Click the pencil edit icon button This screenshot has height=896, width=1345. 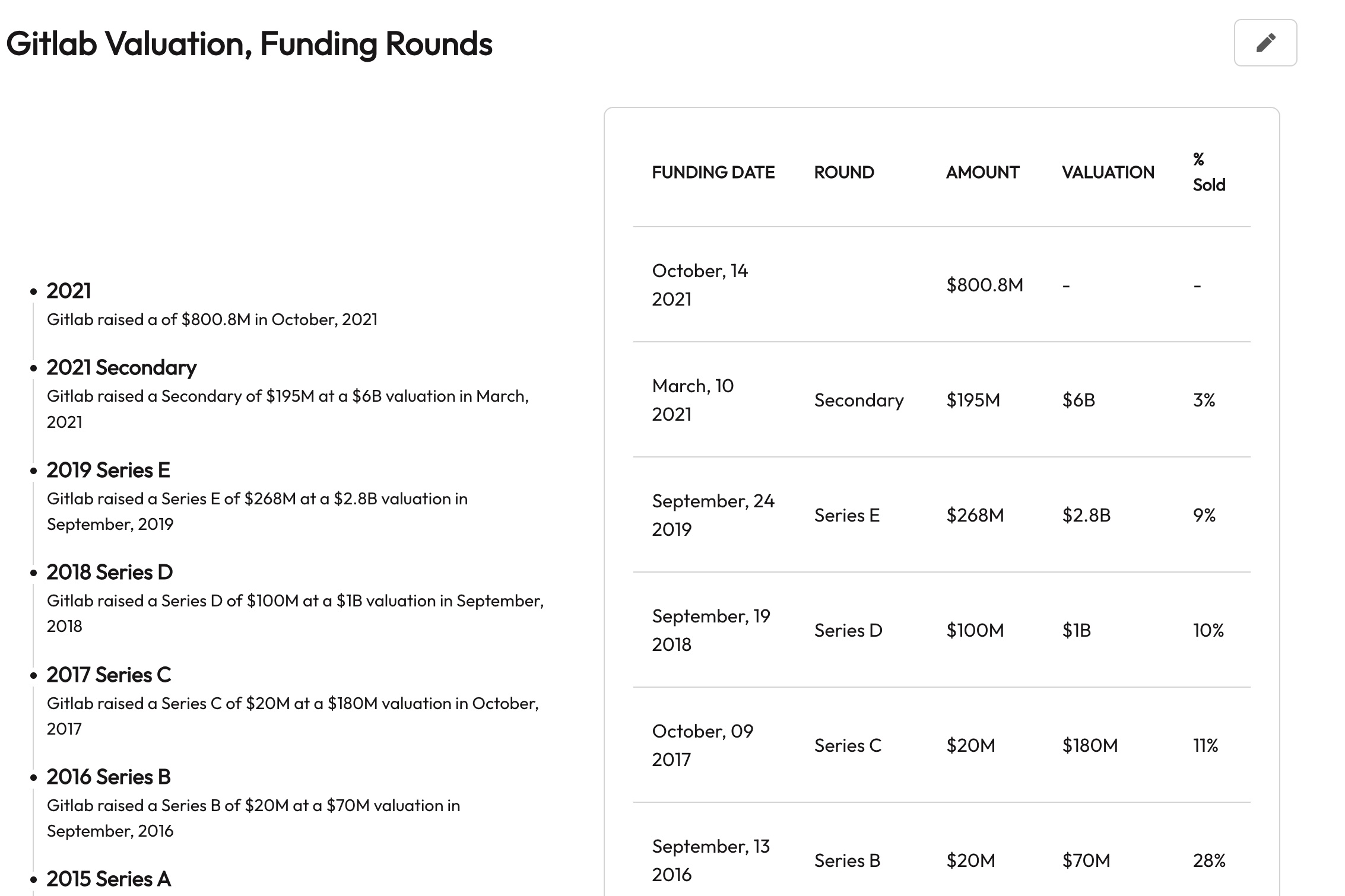pos(1265,43)
